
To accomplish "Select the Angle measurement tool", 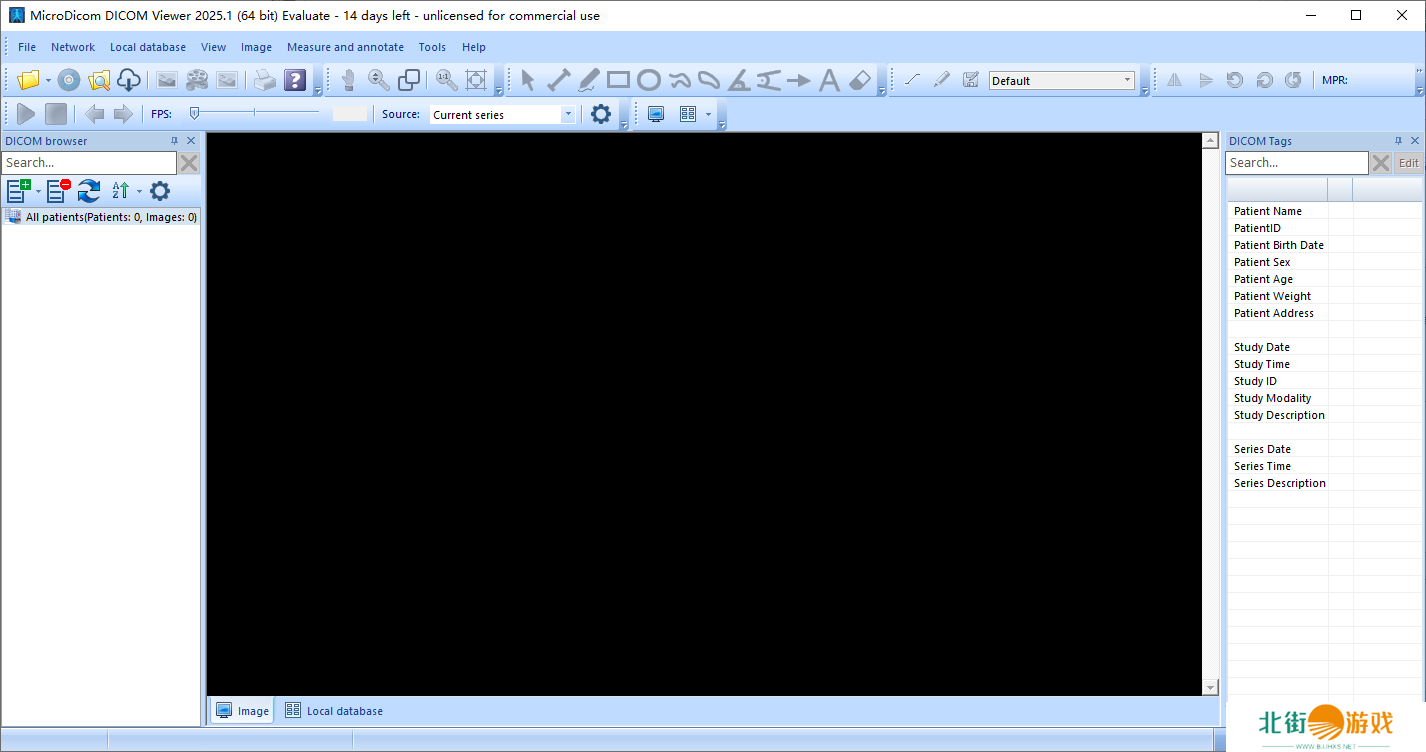I will 738,81.
